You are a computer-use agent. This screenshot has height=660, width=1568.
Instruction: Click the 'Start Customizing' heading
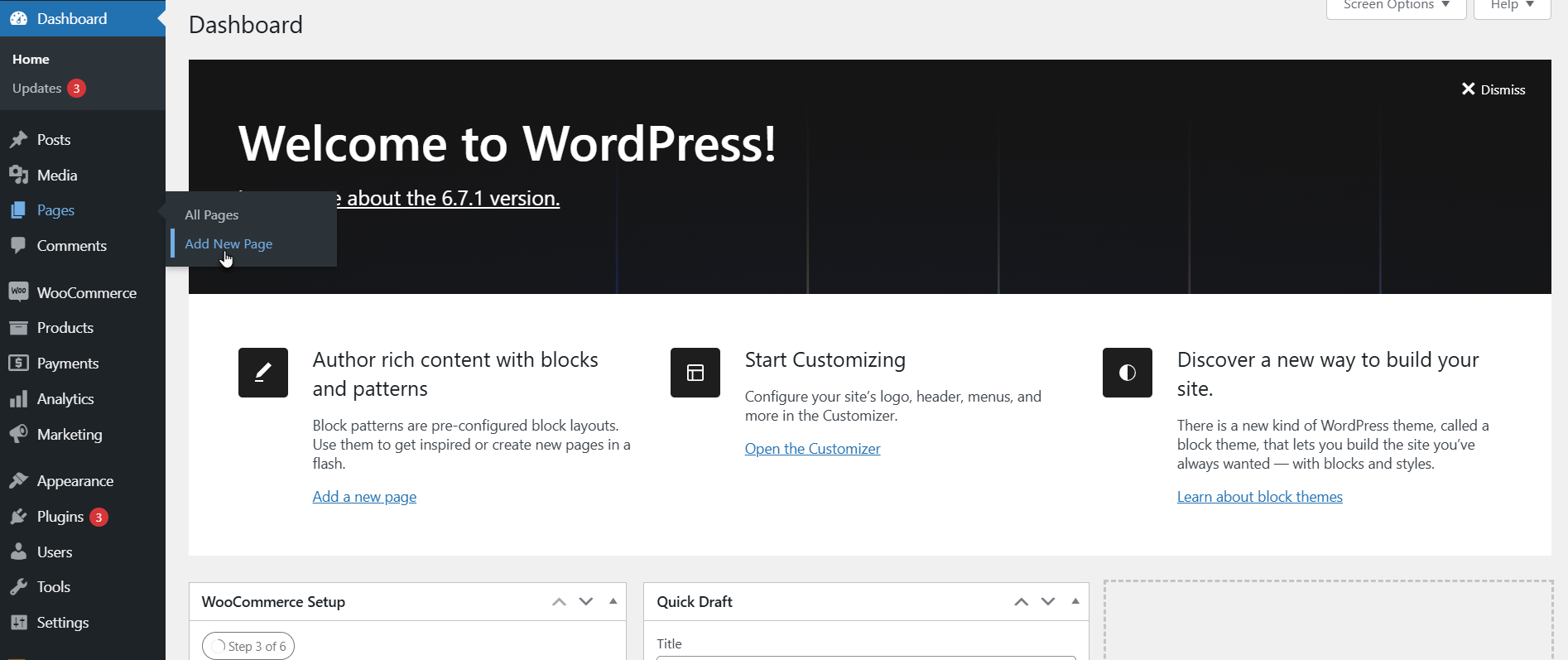point(825,360)
